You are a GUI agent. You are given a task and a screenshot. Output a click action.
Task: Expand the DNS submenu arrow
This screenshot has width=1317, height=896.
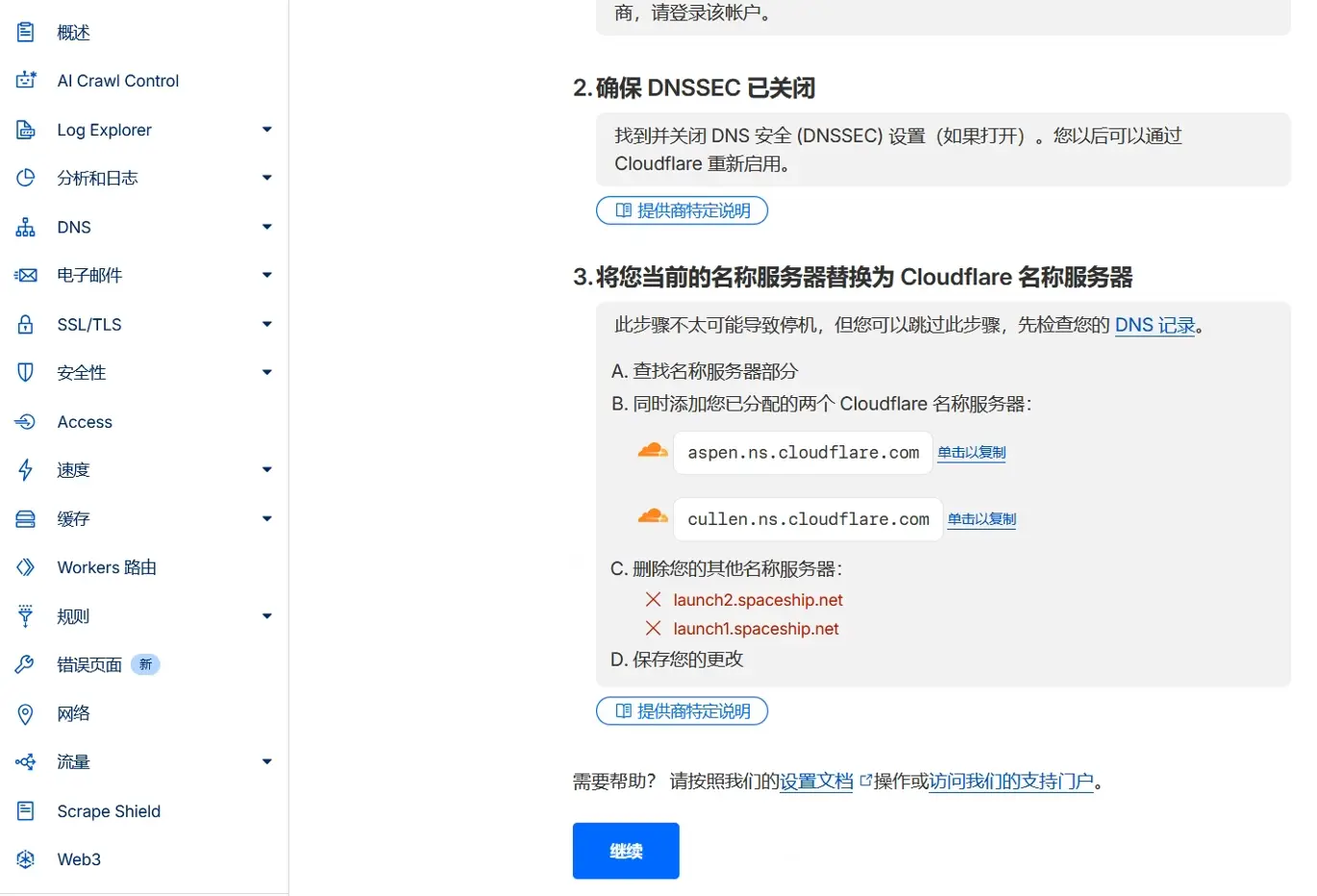pyautogui.click(x=267, y=227)
